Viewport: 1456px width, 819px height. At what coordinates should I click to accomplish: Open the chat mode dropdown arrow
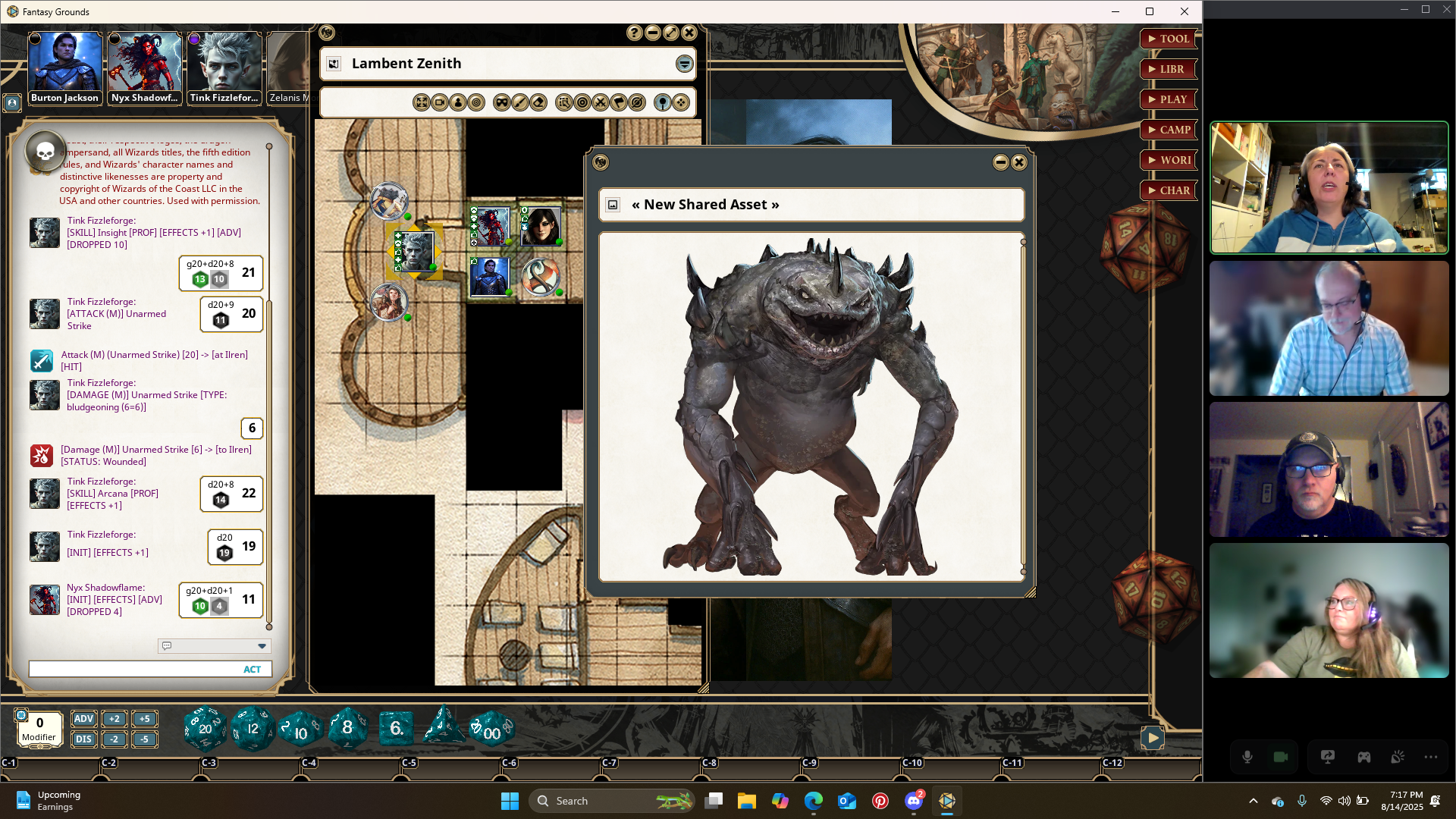pyautogui.click(x=262, y=646)
